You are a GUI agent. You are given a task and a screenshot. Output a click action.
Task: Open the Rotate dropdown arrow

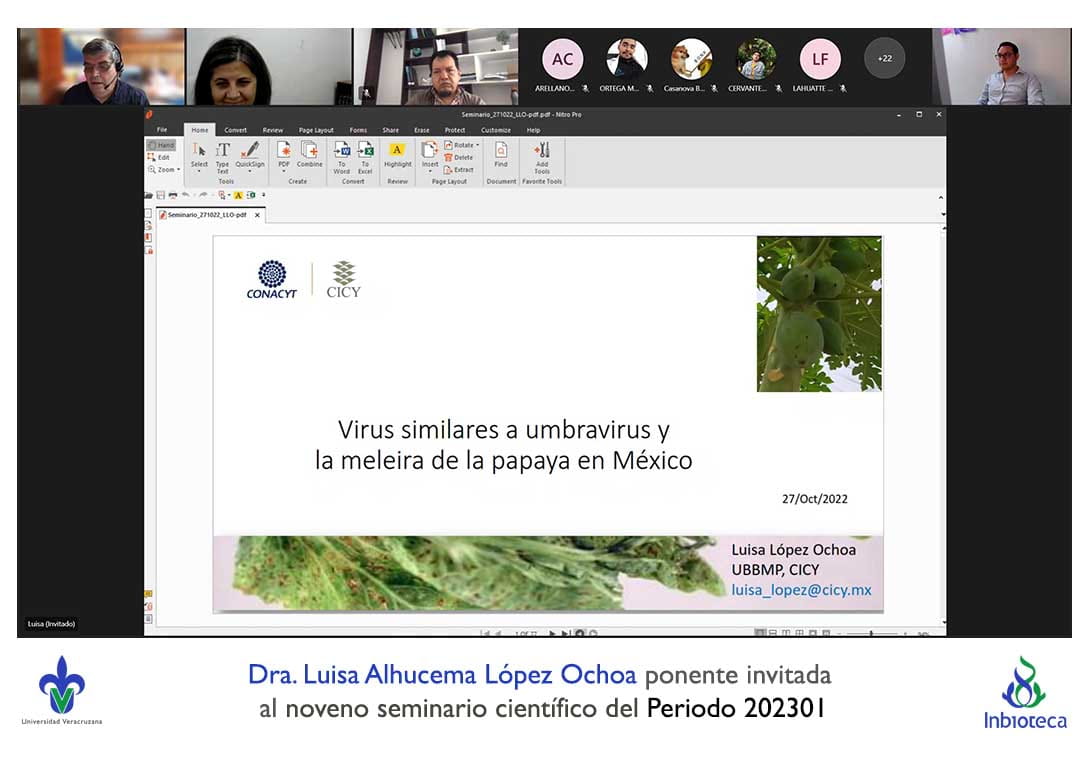click(x=478, y=145)
